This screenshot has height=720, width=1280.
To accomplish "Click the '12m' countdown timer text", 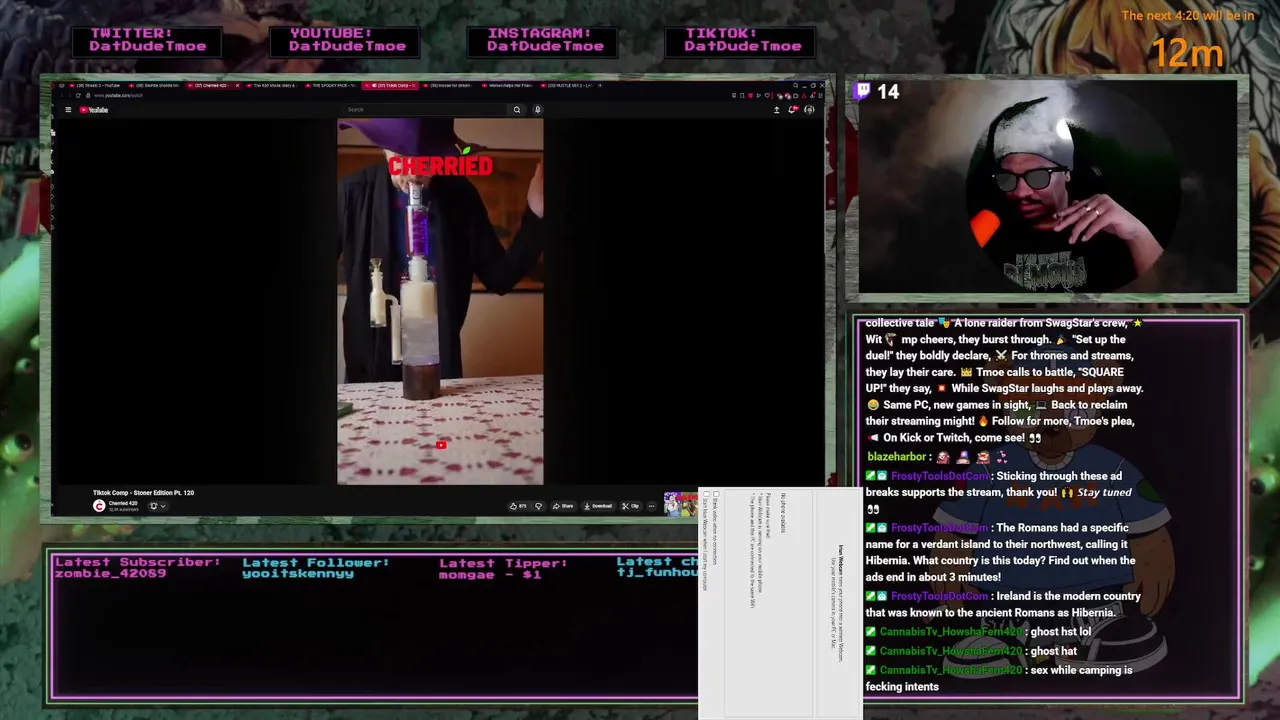I will coord(1188,53).
